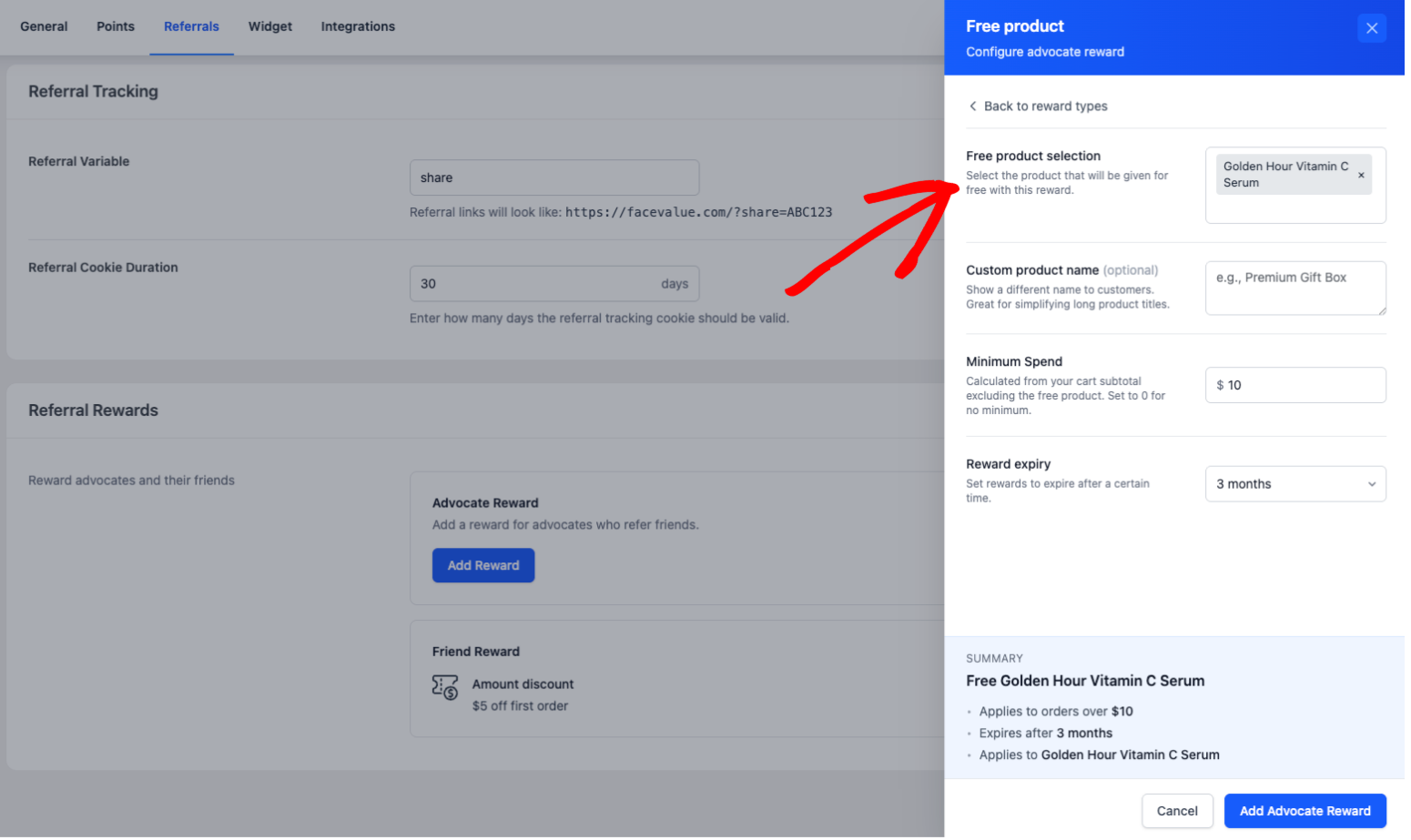This screenshot has height=840, width=1411.
Task: Edit the Referral Variable input
Action: (553, 177)
